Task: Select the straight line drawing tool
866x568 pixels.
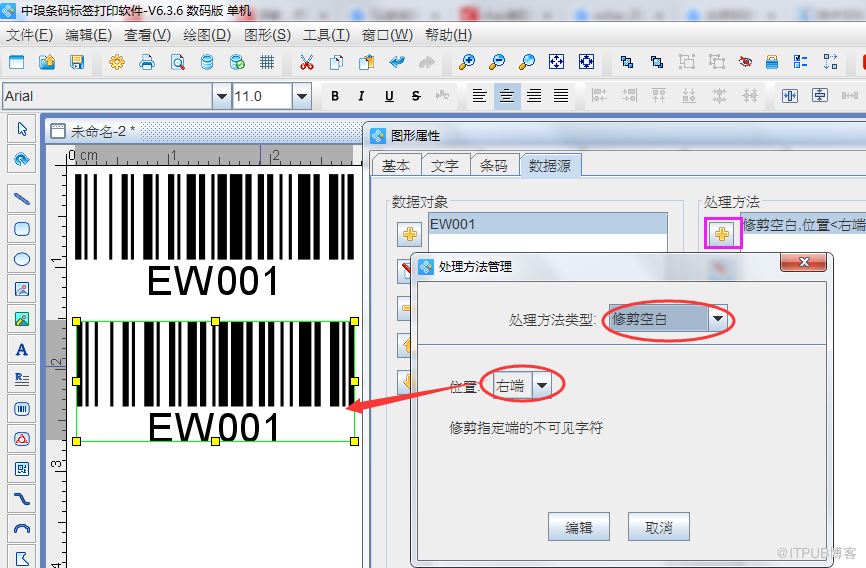Action: 22,199
